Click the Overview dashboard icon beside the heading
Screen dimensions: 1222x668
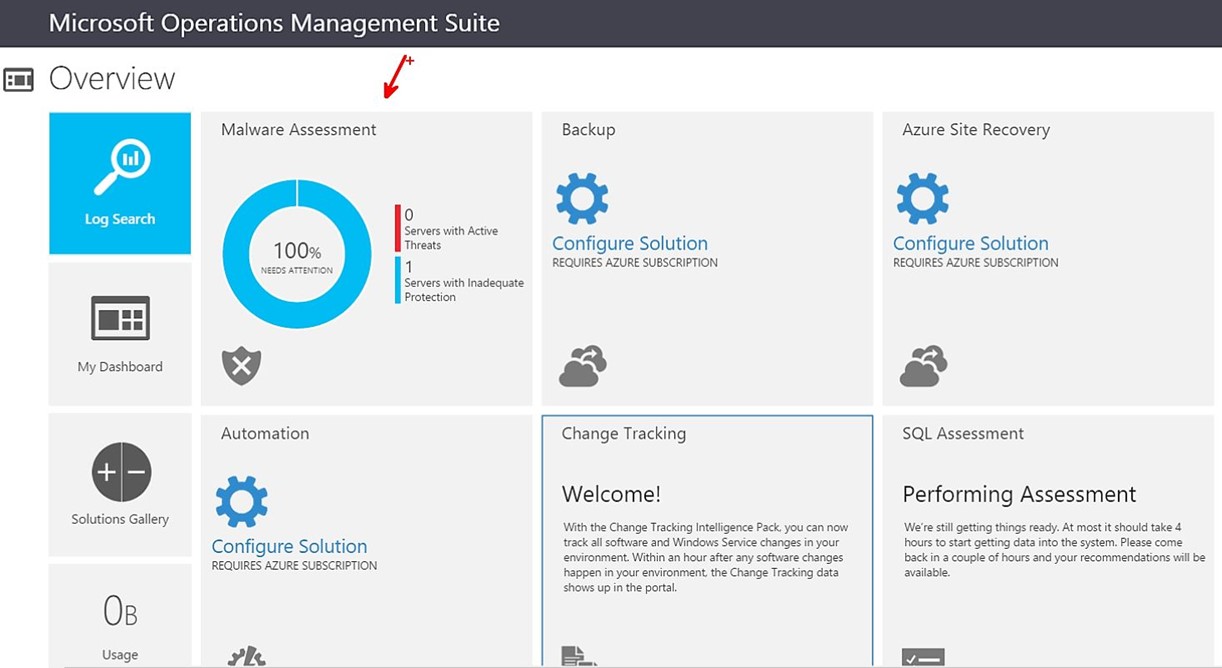point(19,79)
